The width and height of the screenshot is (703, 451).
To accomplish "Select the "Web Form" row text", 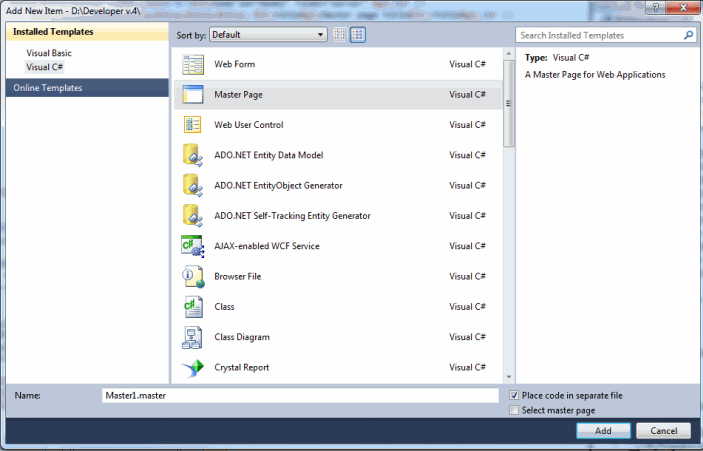I will (x=234, y=64).
